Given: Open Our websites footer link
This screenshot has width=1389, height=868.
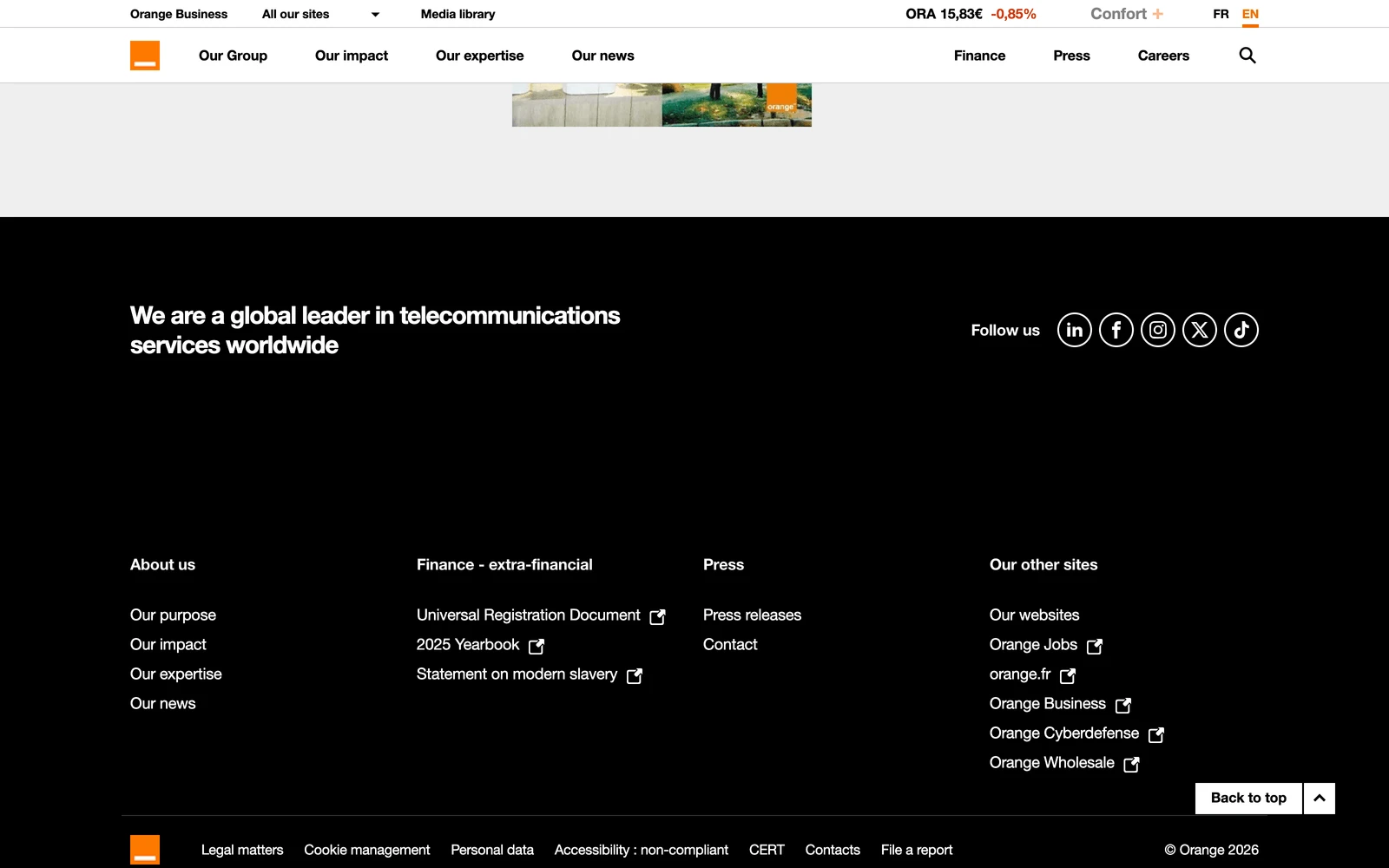Looking at the screenshot, I should [1034, 615].
